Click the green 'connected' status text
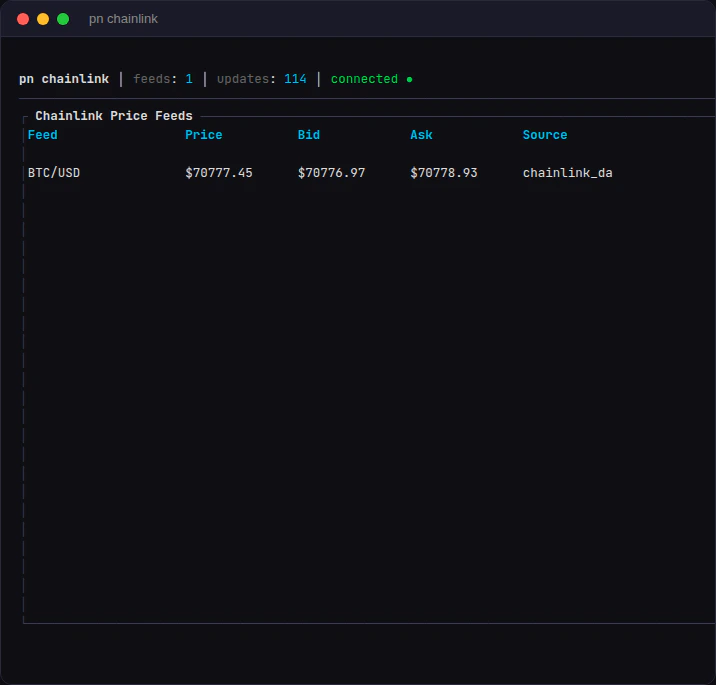716x685 pixels. tap(364, 79)
